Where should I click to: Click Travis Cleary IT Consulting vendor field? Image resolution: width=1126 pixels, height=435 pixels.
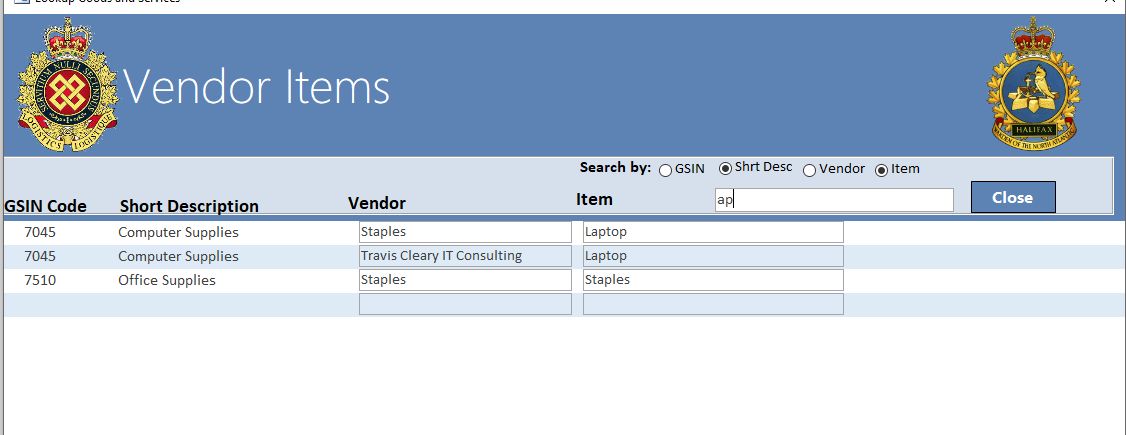tap(465, 256)
